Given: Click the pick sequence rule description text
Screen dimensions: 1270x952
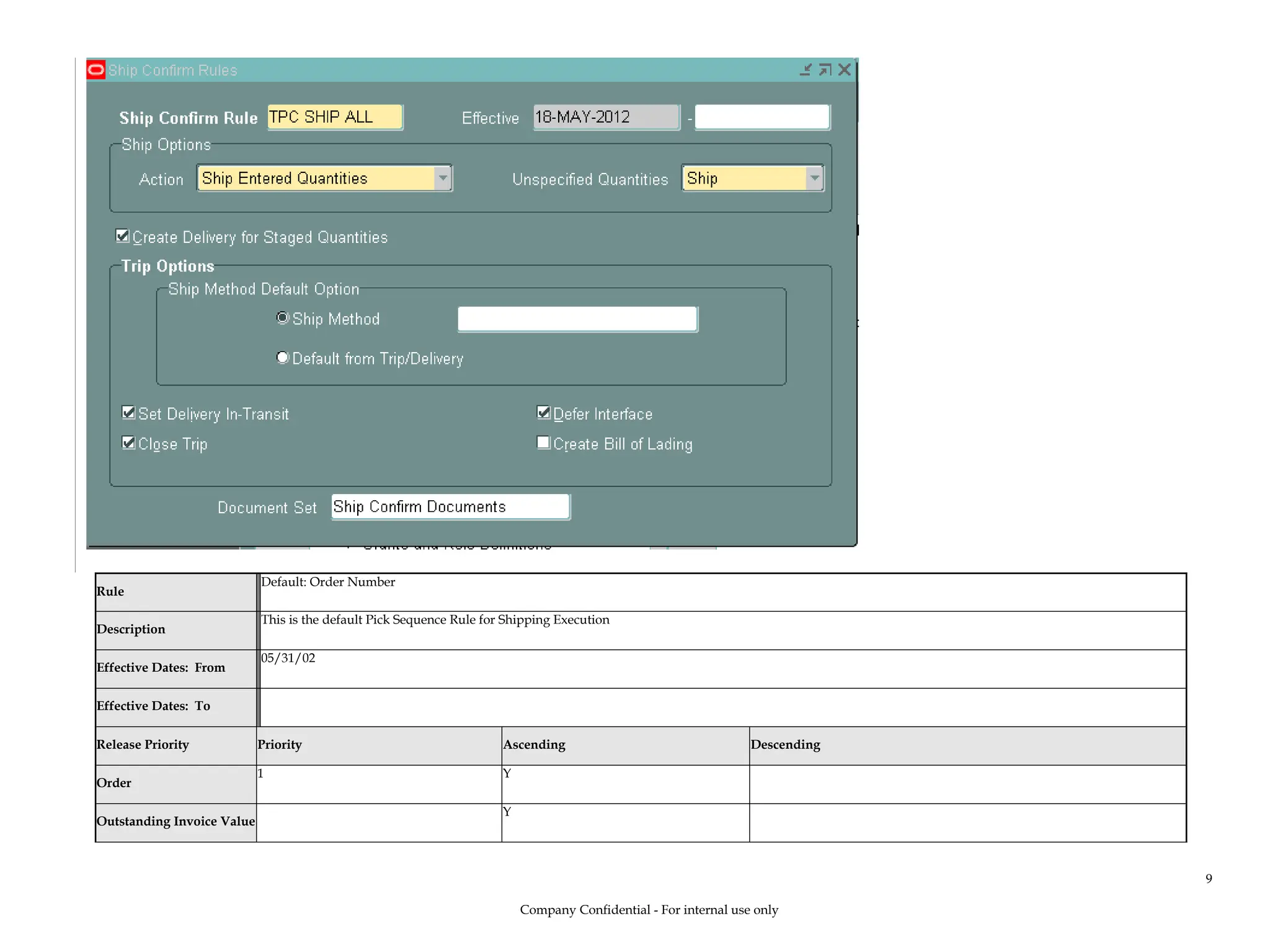Looking at the screenshot, I should tap(435, 620).
